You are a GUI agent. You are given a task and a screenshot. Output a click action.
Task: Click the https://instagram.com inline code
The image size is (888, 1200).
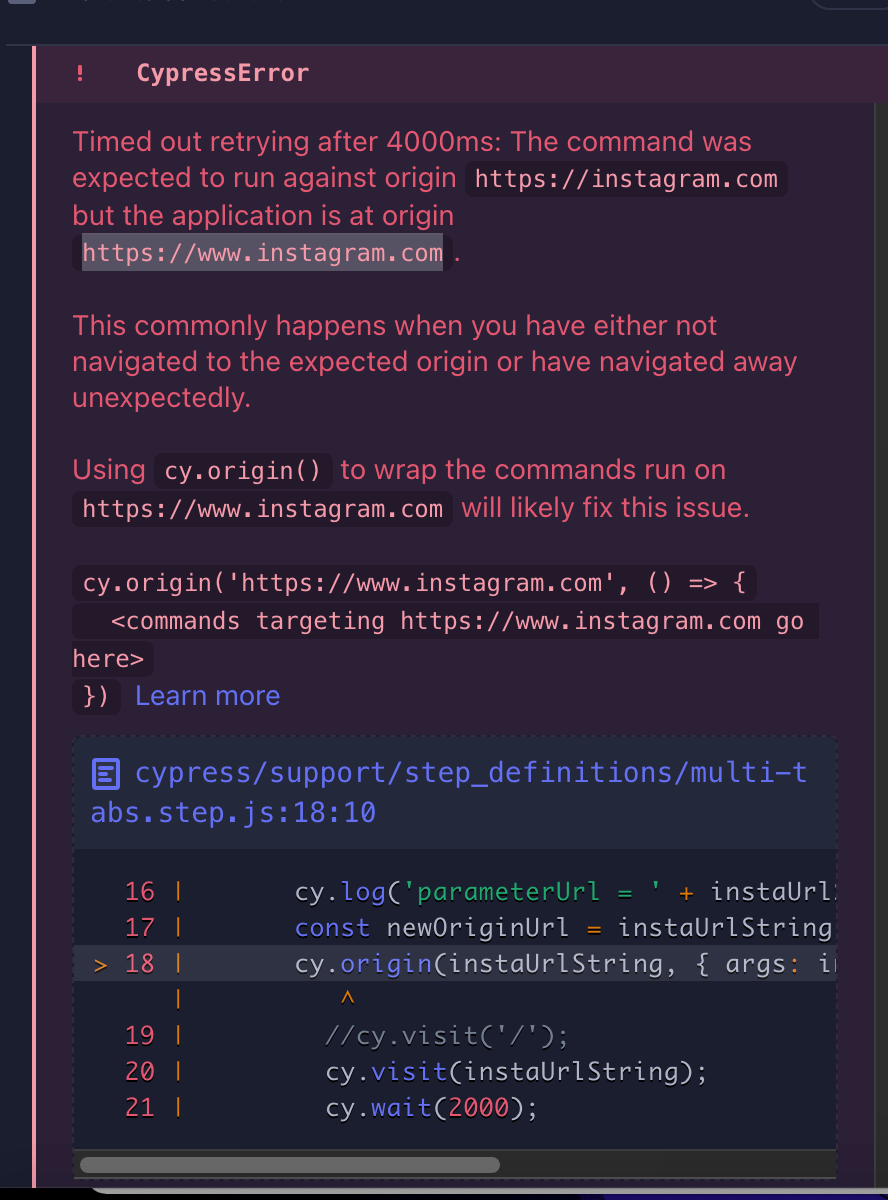pyautogui.click(x=627, y=179)
